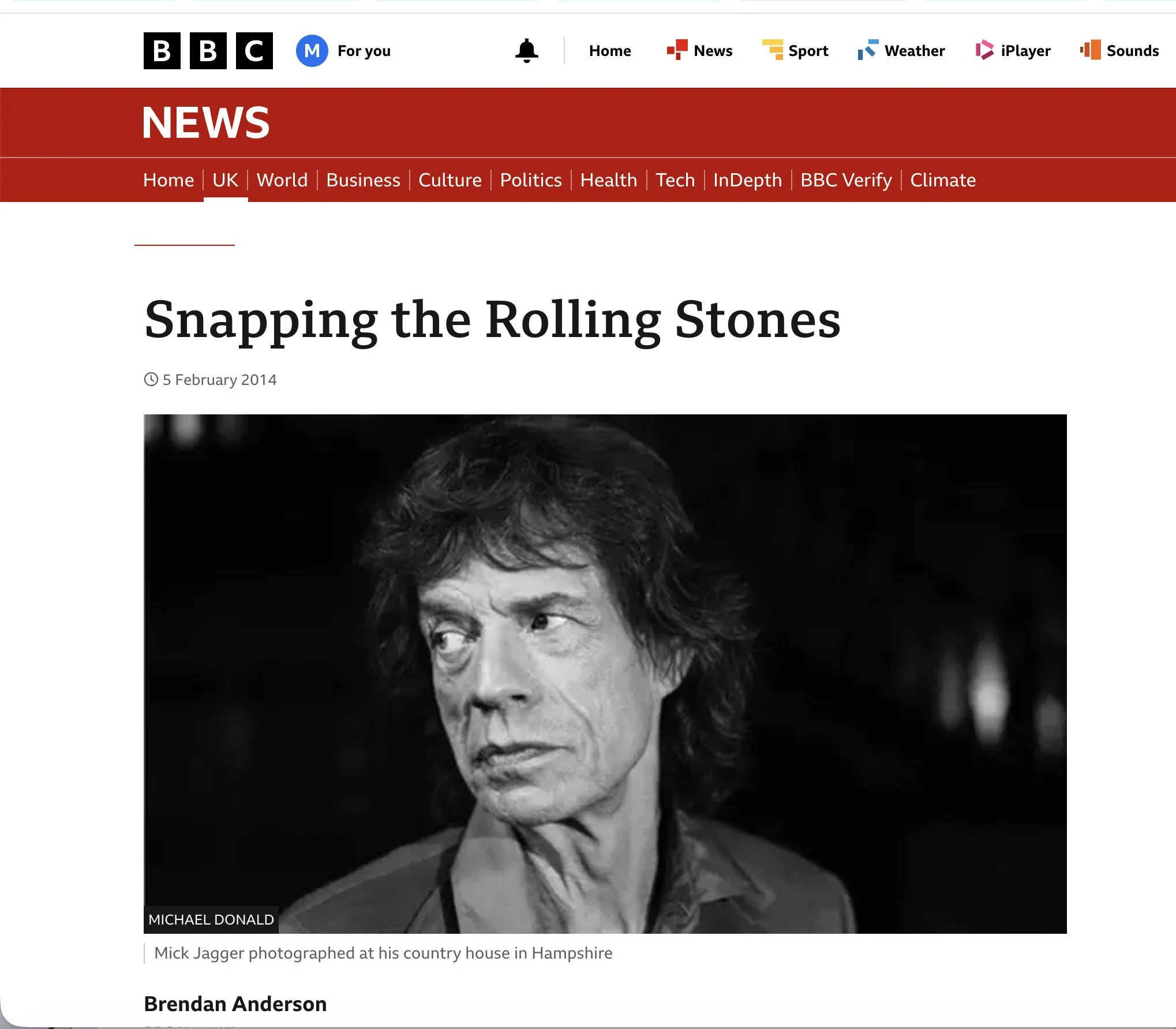Screen dimensions: 1176x1029
Task: Click the orange Sounds icon
Action: point(1091,50)
